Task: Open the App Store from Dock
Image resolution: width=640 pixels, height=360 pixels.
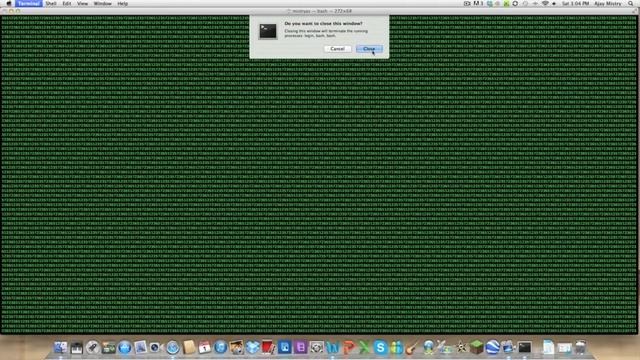Action: click(x=124, y=347)
